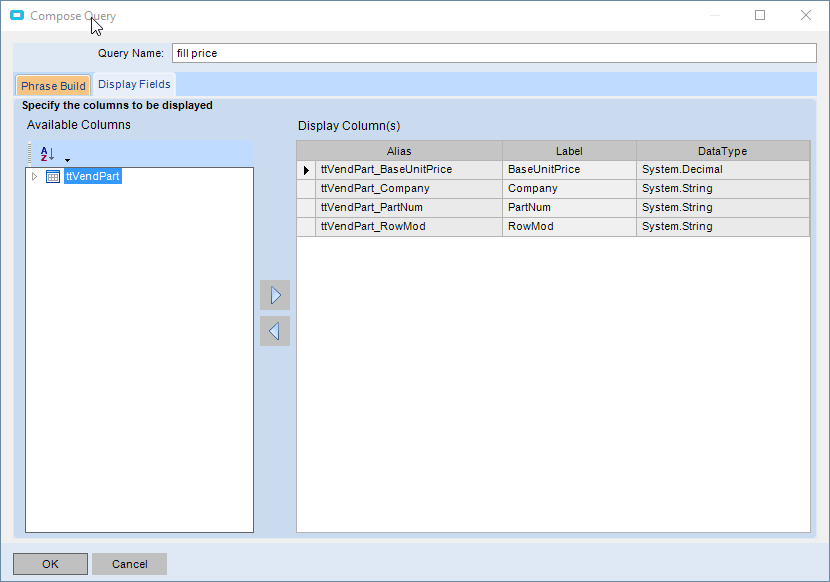Click the OK button
This screenshot has height=582, width=830.
(50, 564)
